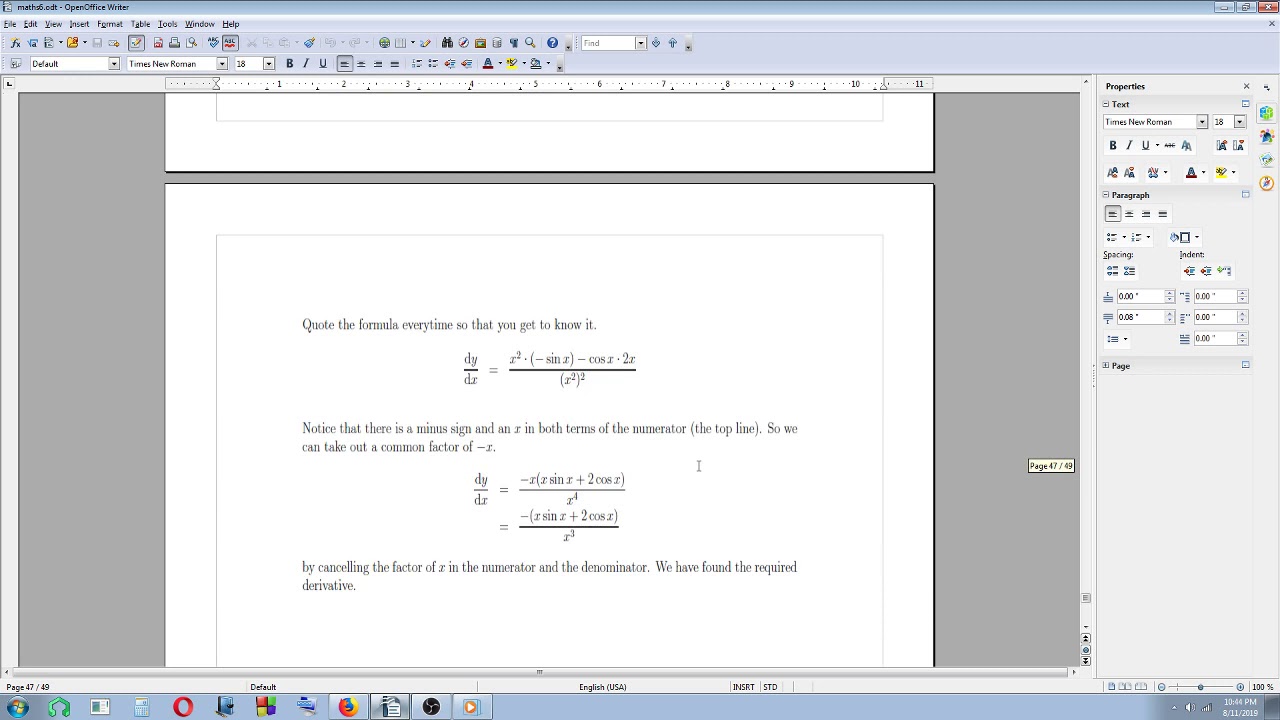This screenshot has width=1280, height=720.
Task: Open the Styles and Formatting sidebar tab
Action: [x=1267, y=136]
